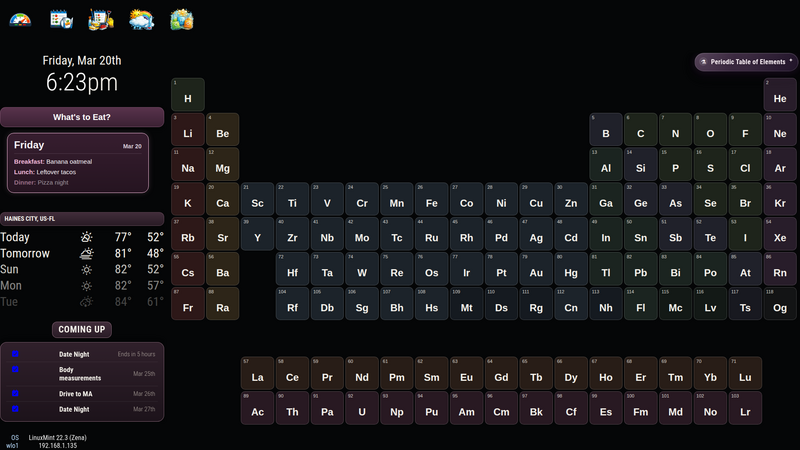The height and width of the screenshot is (450, 800).
Task: Click the first Date Night event, Ends in 5 hours
Action: pyautogui.click(x=82, y=354)
